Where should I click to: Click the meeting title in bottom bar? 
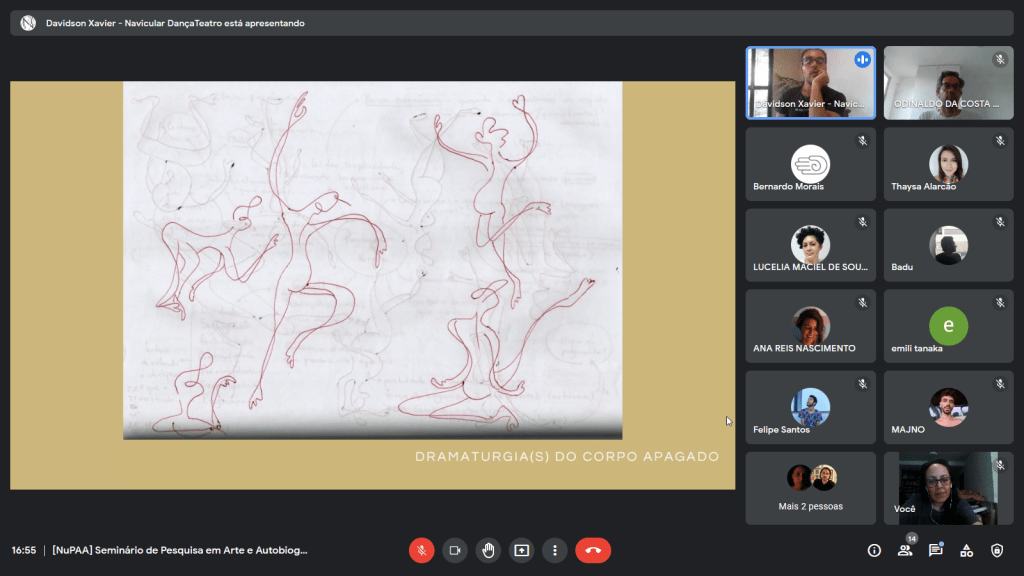click(x=180, y=550)
